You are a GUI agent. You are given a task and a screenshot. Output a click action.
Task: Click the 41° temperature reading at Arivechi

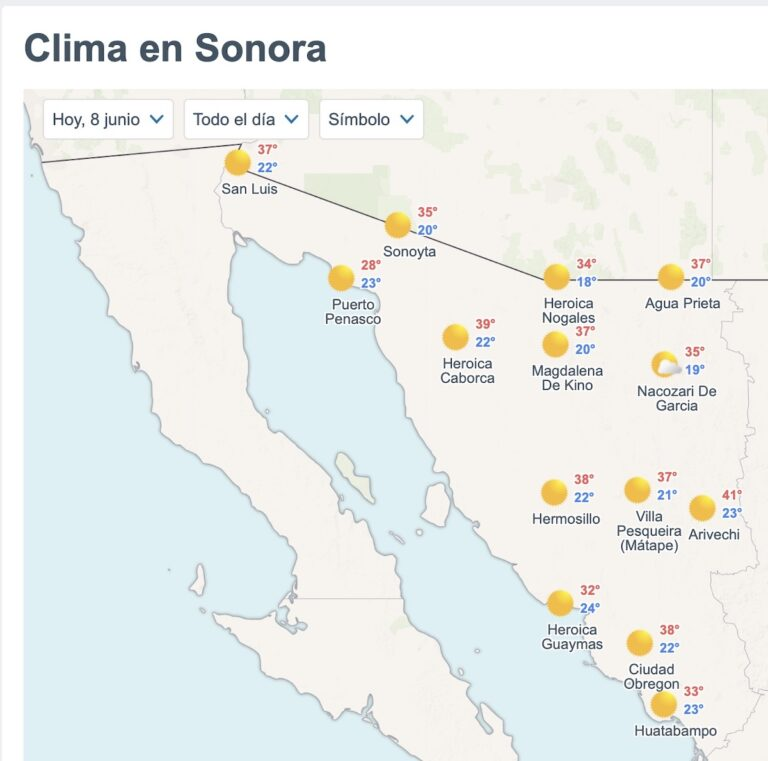732,495
